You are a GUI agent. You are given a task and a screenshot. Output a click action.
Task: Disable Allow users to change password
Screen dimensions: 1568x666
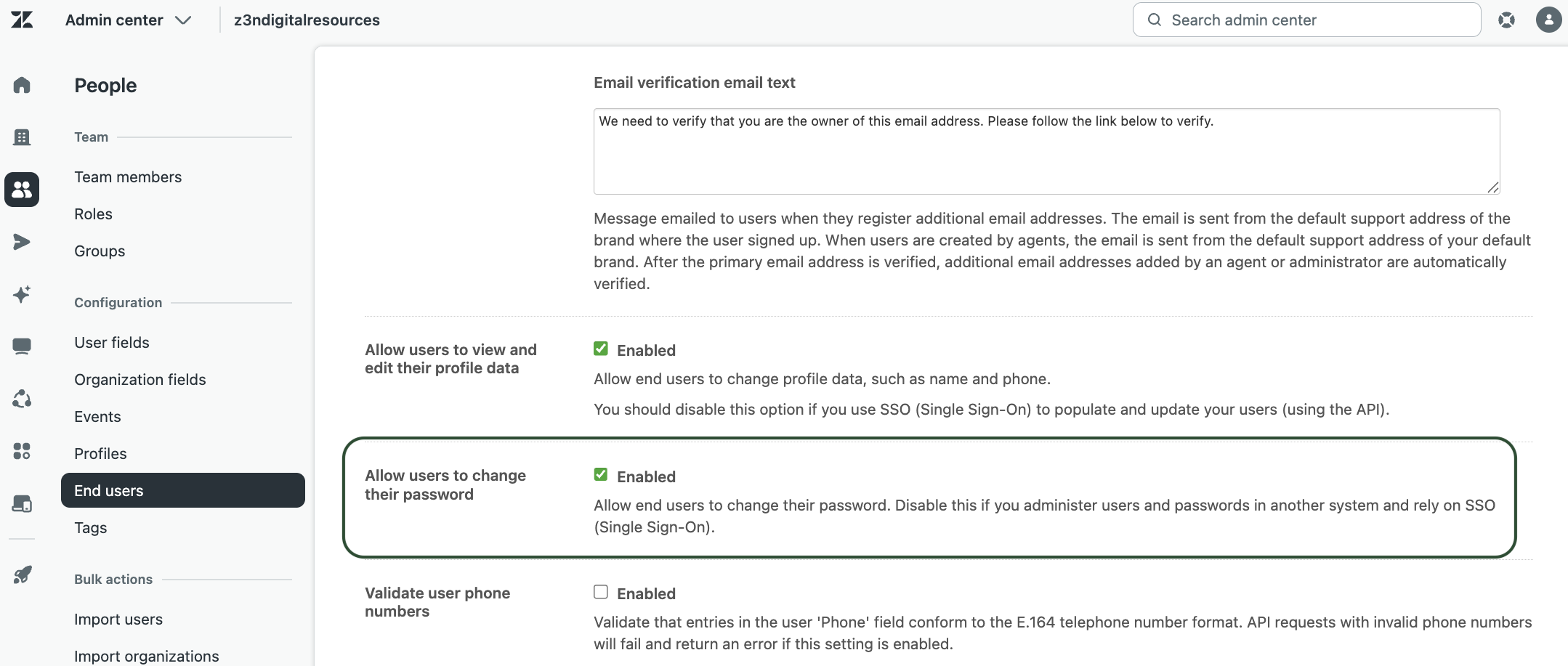coord(601,475)
